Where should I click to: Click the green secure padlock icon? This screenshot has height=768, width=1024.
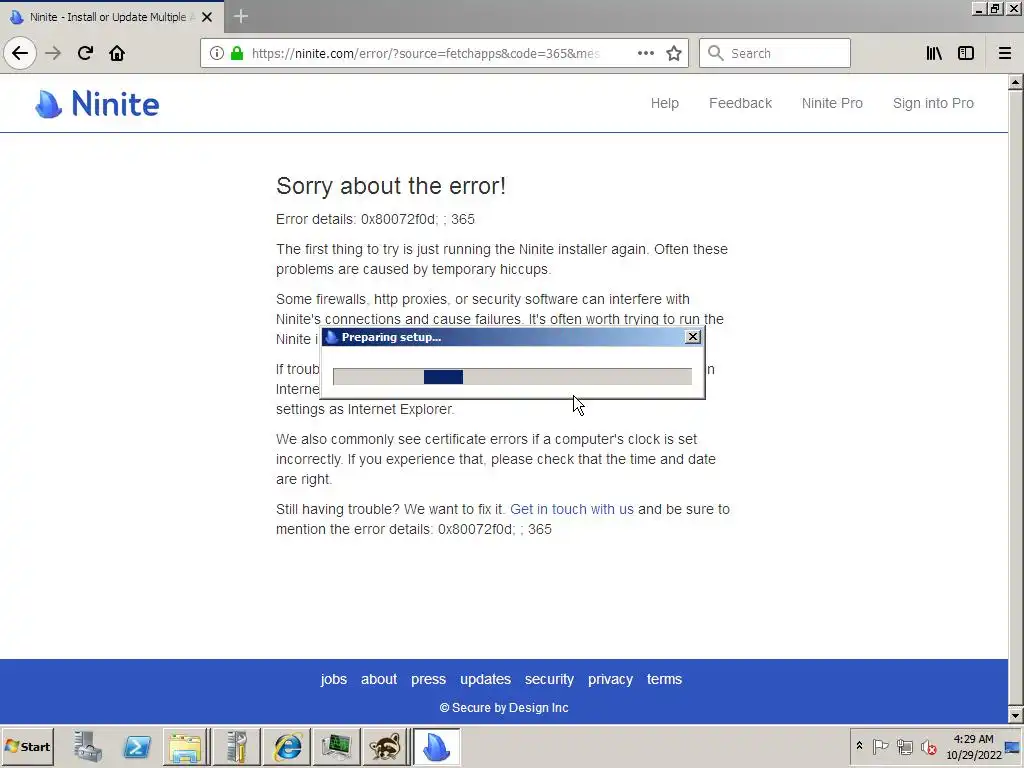(237, 53)
